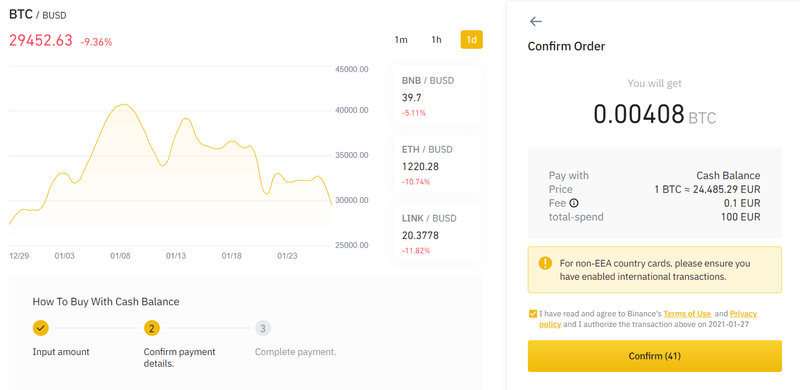Click the 01/08 peak on price chart

click(124, 105)
